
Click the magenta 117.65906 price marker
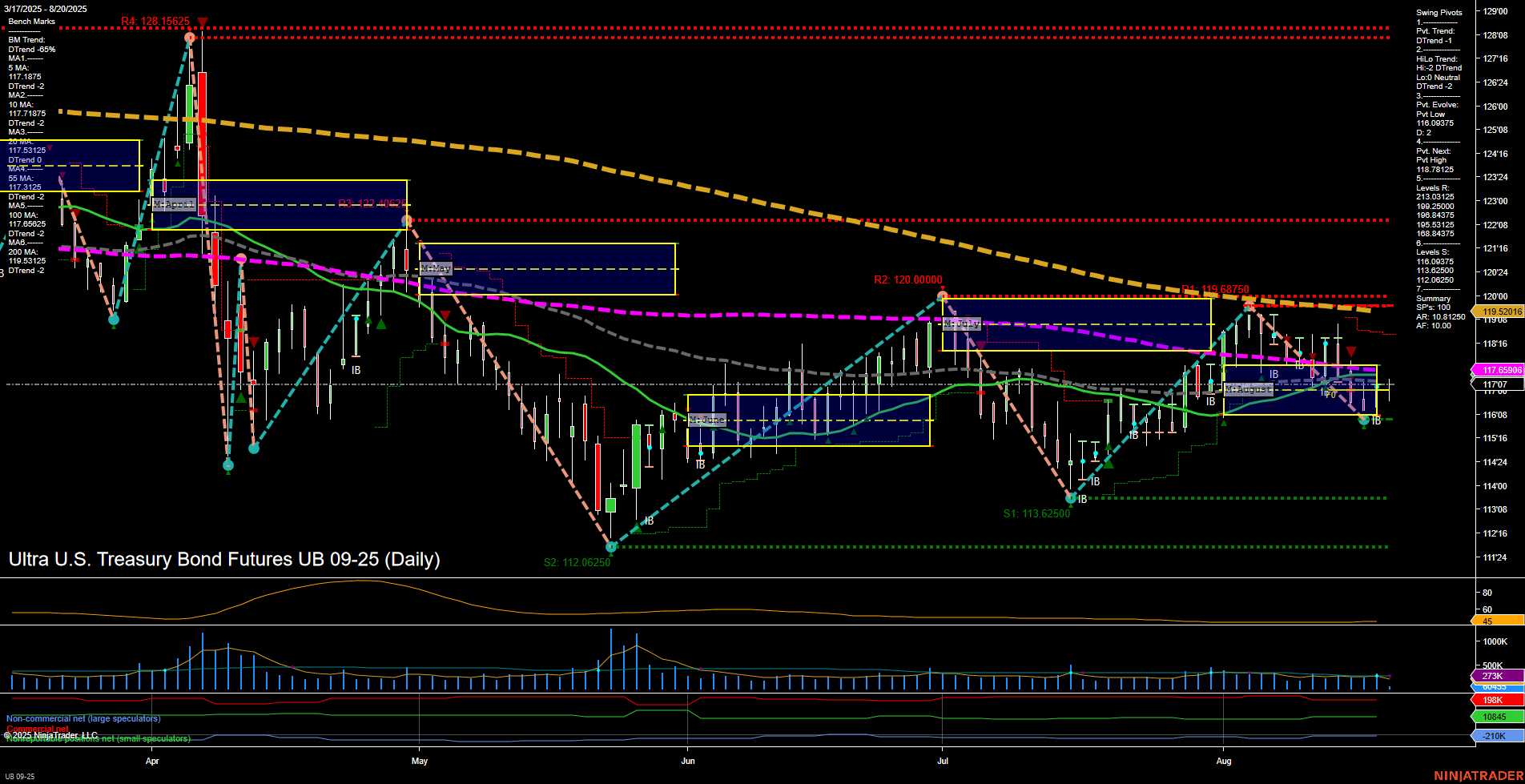pyautogui.click(x=1502, y=369)
